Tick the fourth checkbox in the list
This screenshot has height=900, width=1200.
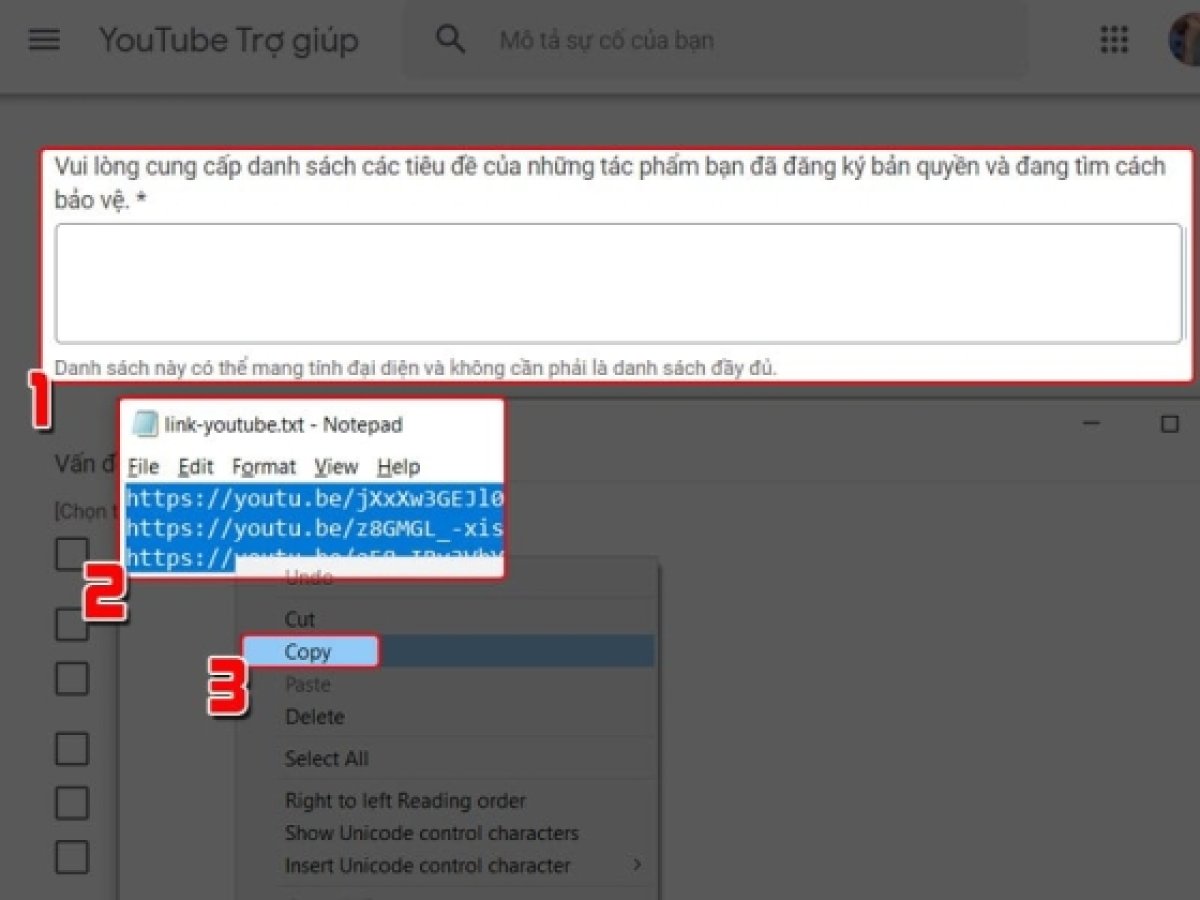(x=71, y=749)
